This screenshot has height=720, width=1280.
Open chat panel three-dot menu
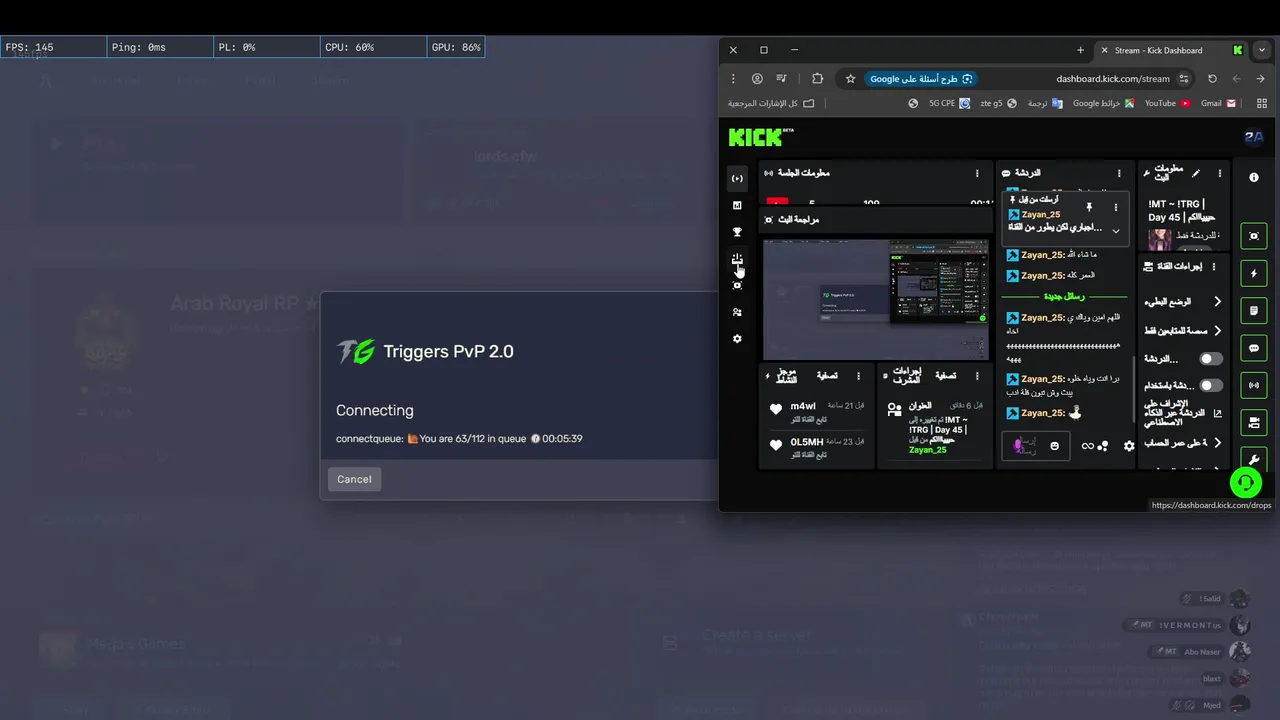1120,173
